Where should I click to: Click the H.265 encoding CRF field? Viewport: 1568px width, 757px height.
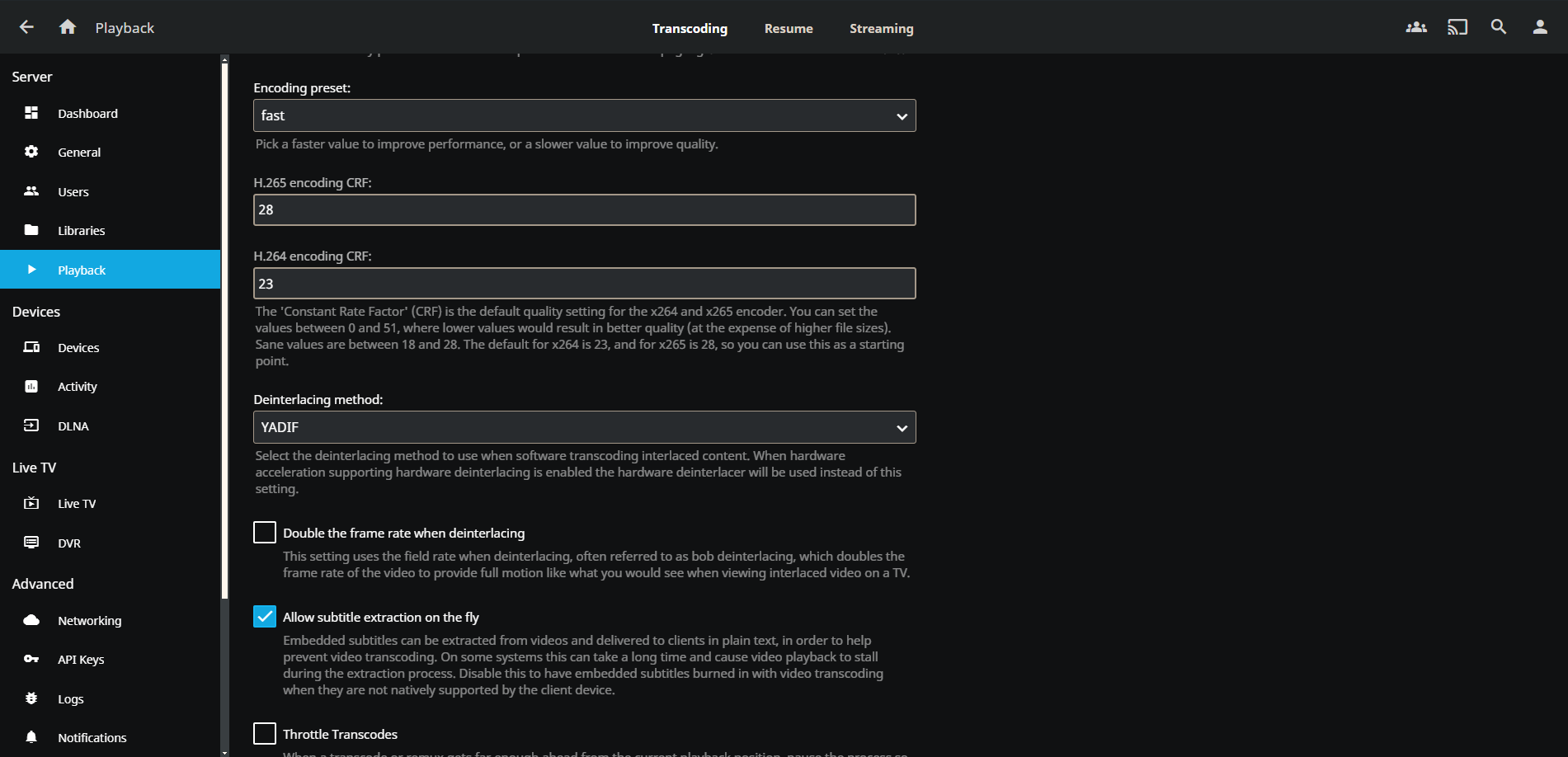[x=584, y=210]
